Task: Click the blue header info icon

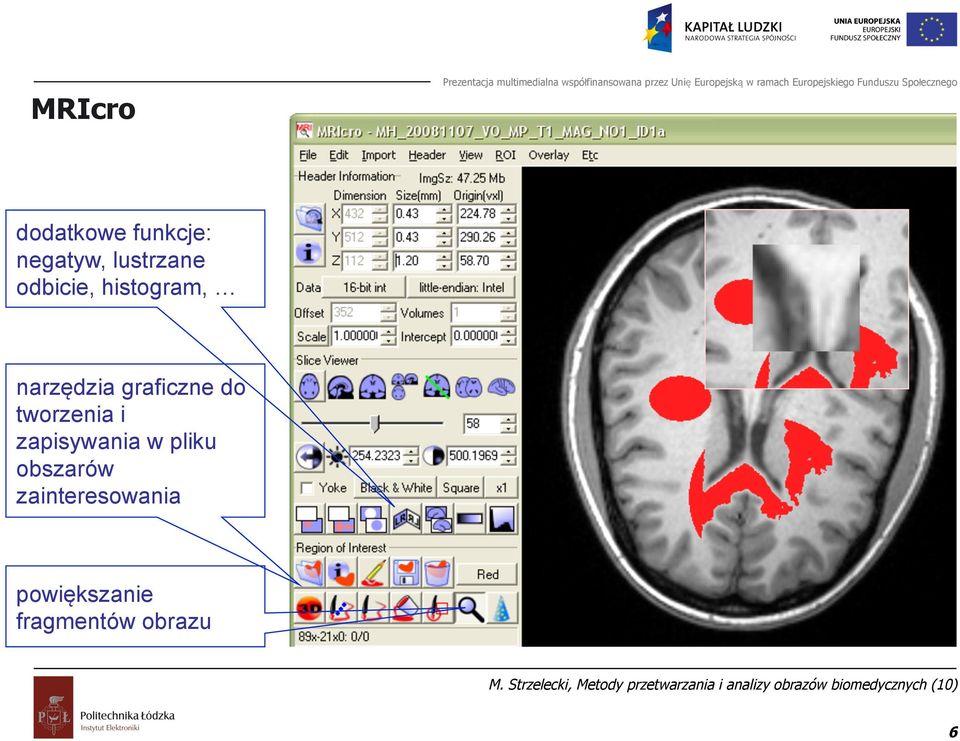Action: tap(310, 251)
